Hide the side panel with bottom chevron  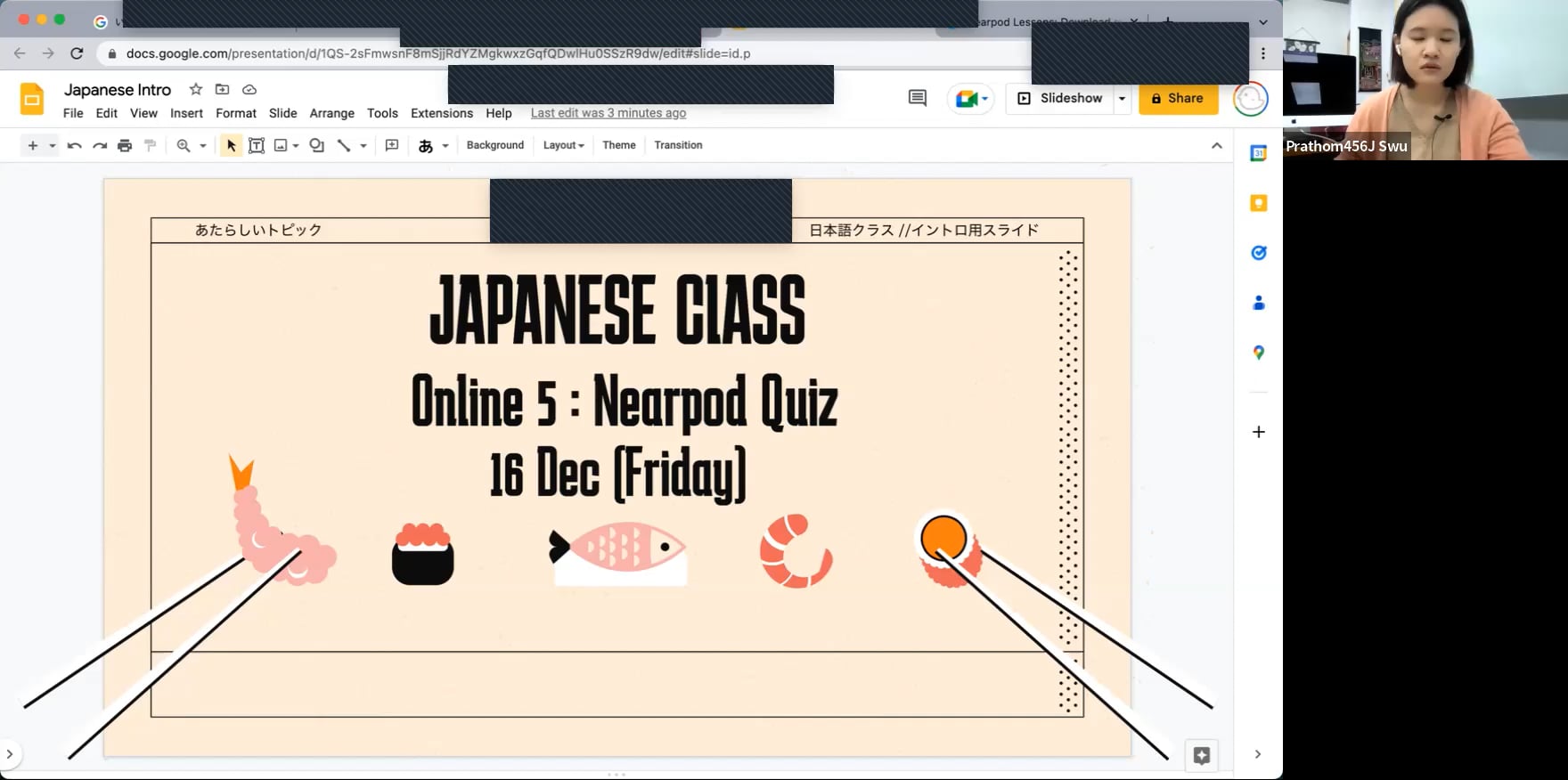(1257, 754)
